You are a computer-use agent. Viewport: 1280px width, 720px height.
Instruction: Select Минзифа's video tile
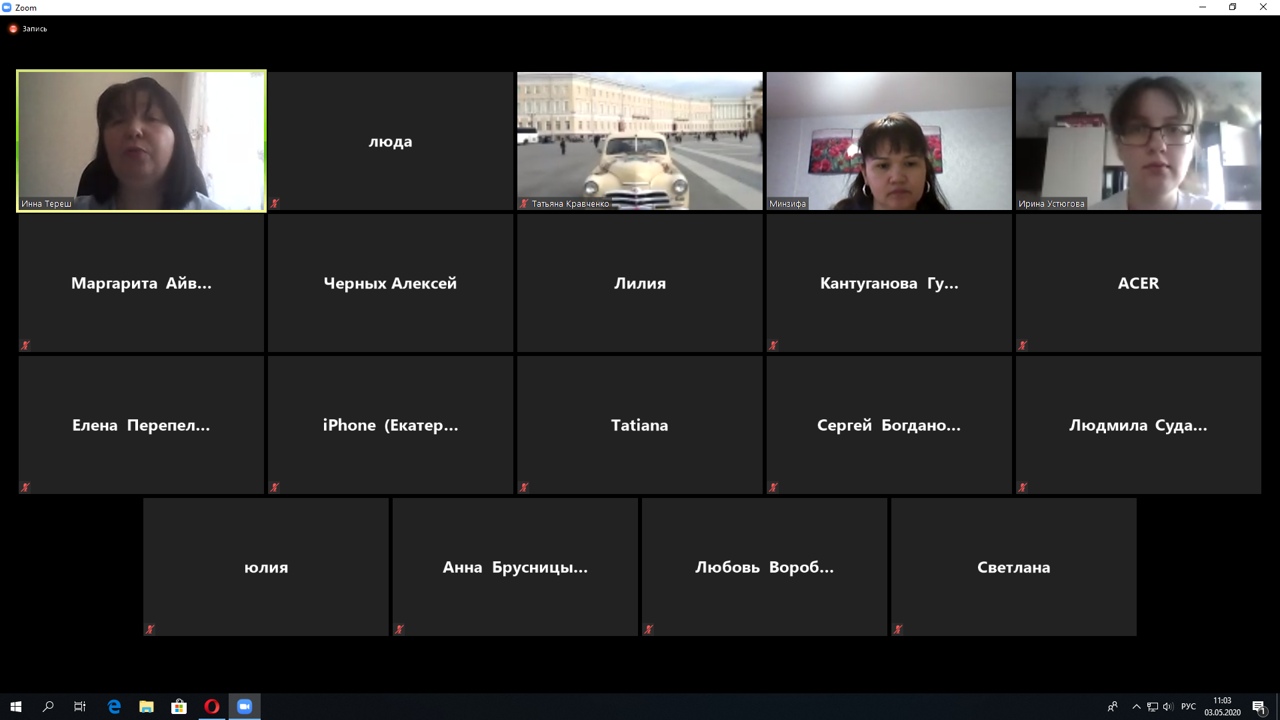[x=889, y=140]
